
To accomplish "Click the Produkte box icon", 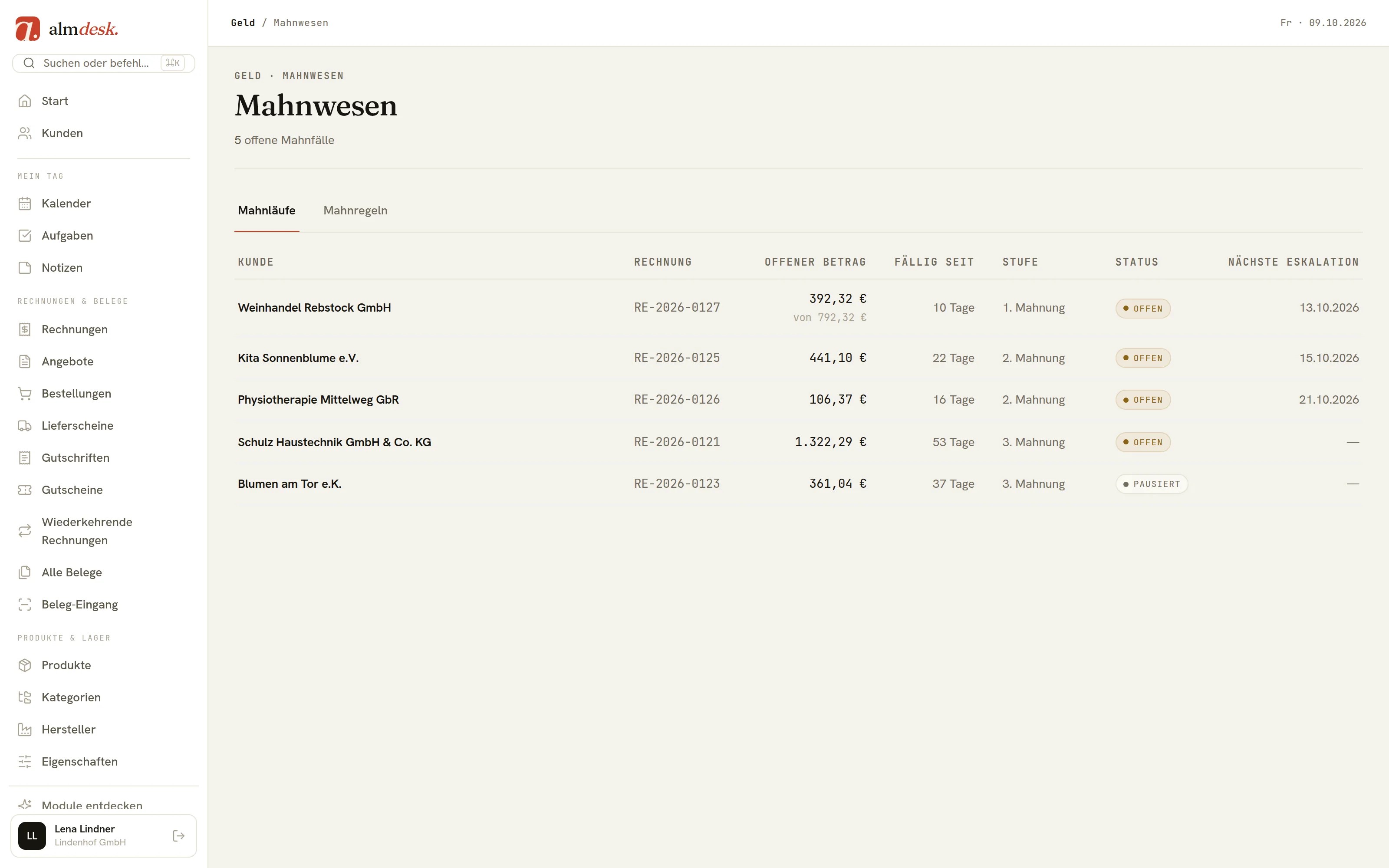I will [25, 665].
